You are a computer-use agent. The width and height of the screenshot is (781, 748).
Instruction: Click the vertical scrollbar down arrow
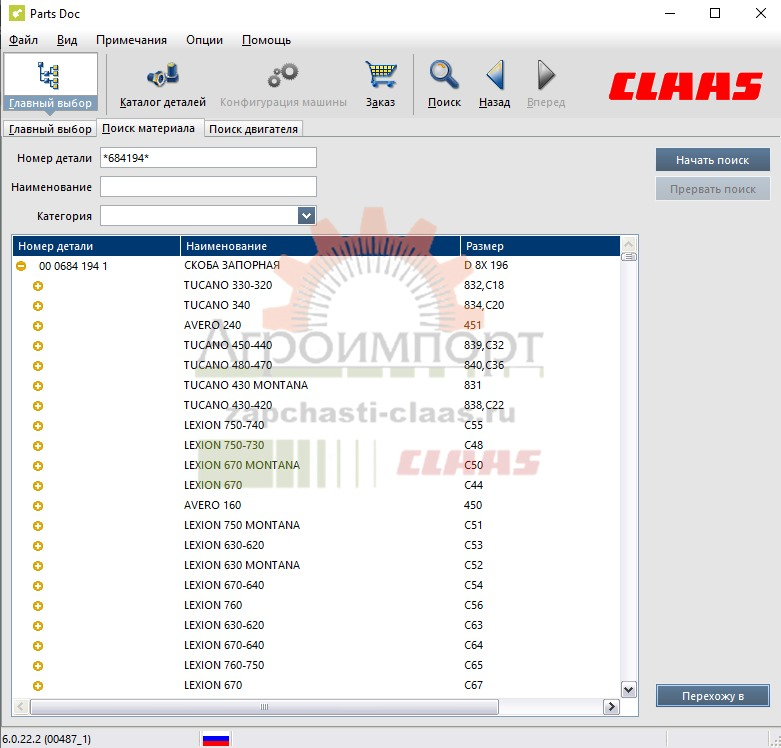click(x=629, y=690)
